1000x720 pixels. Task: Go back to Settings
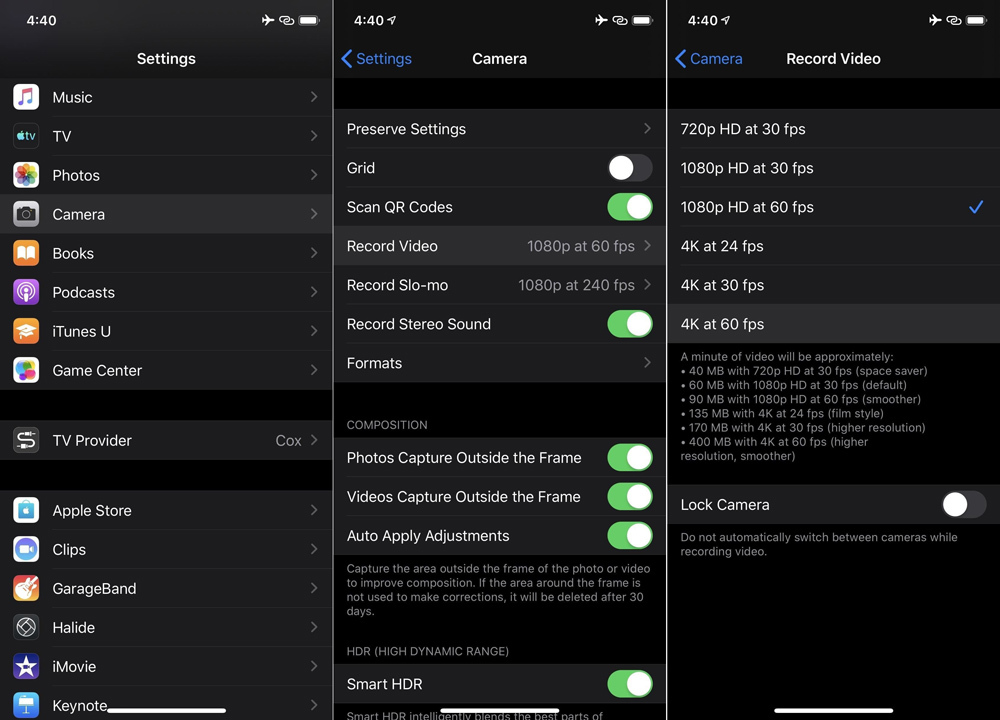tap(376, 59)
